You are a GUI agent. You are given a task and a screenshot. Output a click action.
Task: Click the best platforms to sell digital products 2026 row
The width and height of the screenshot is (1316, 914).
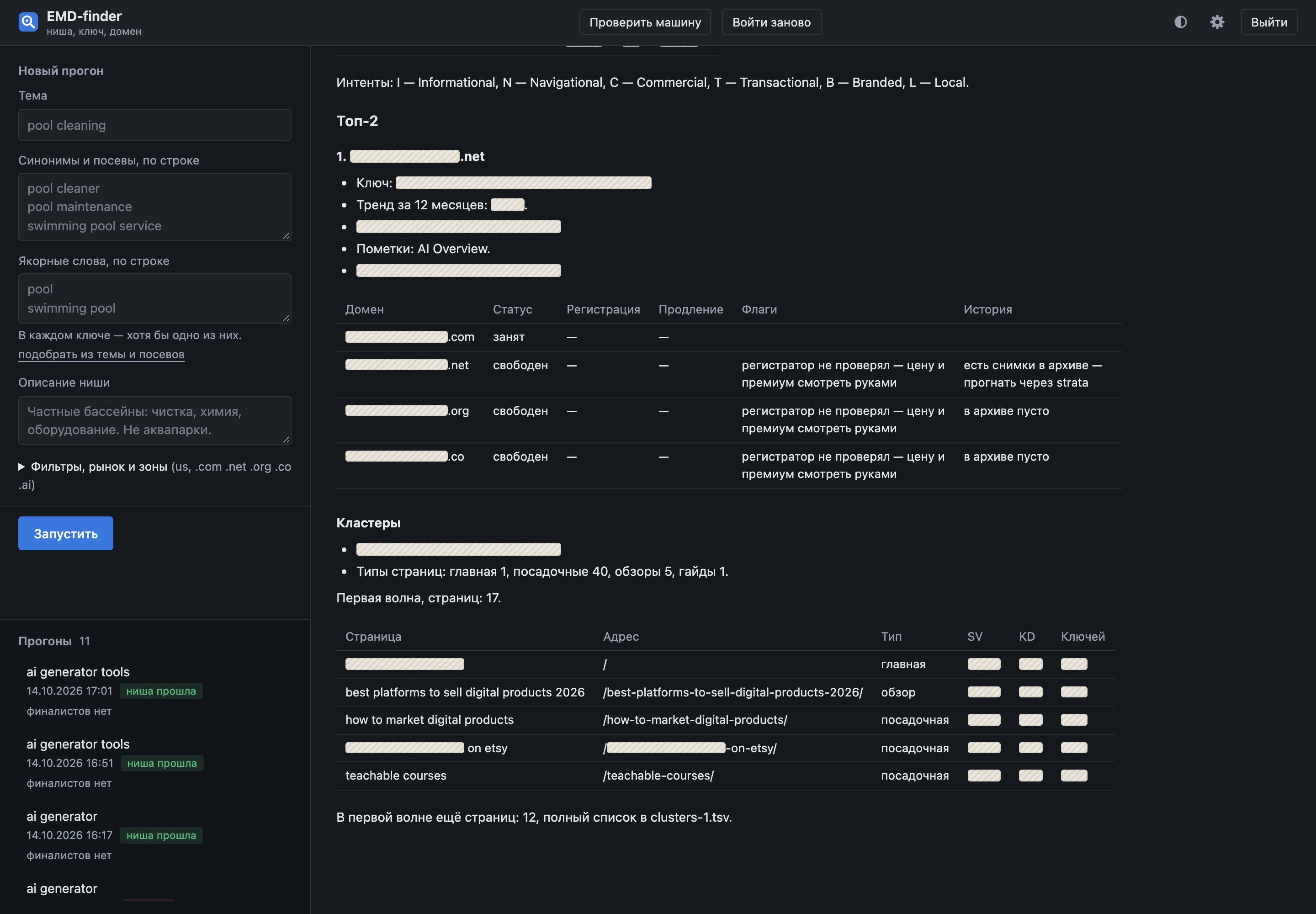[x=725, y=692]
